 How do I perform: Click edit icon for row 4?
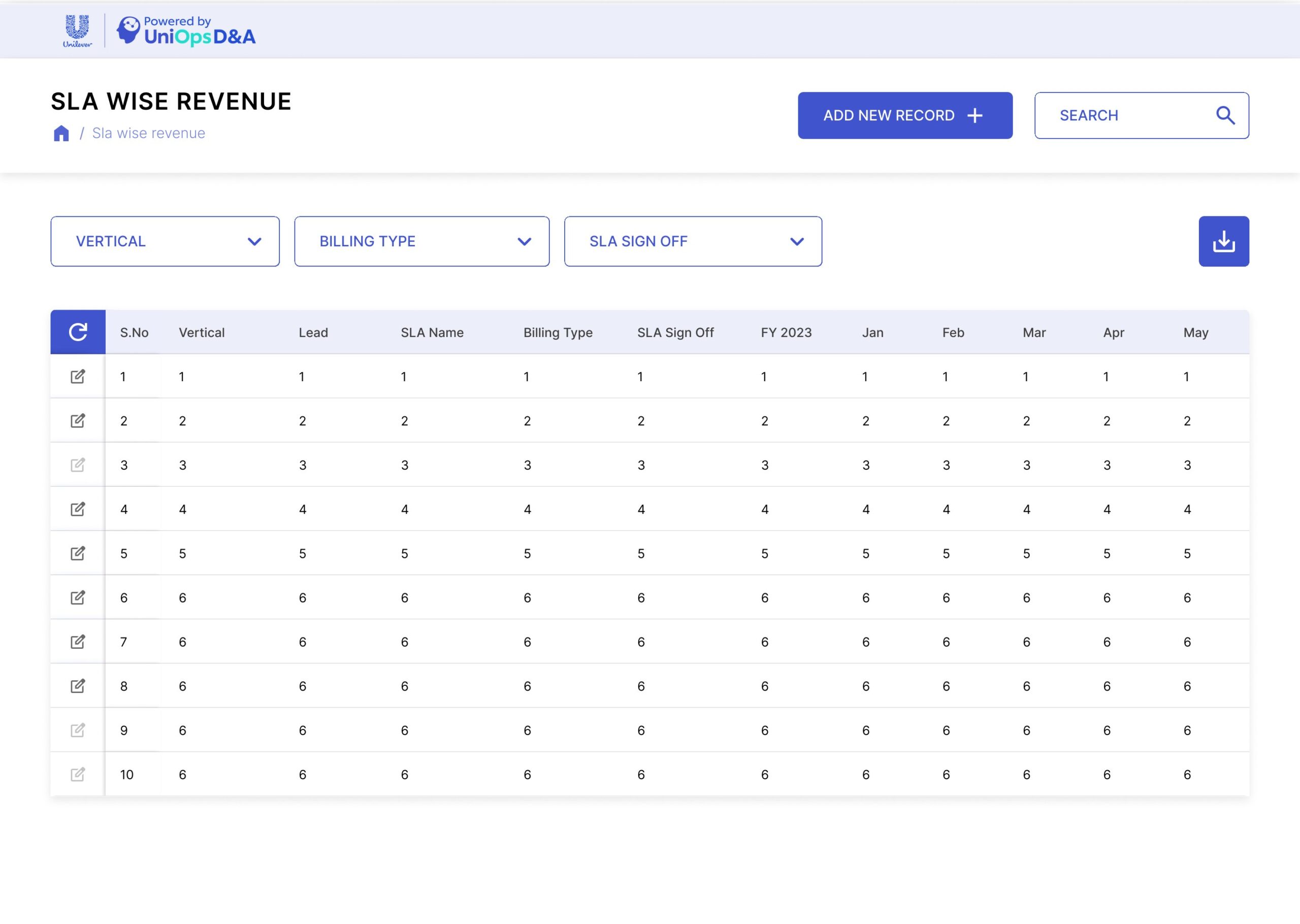pos(78,509)
